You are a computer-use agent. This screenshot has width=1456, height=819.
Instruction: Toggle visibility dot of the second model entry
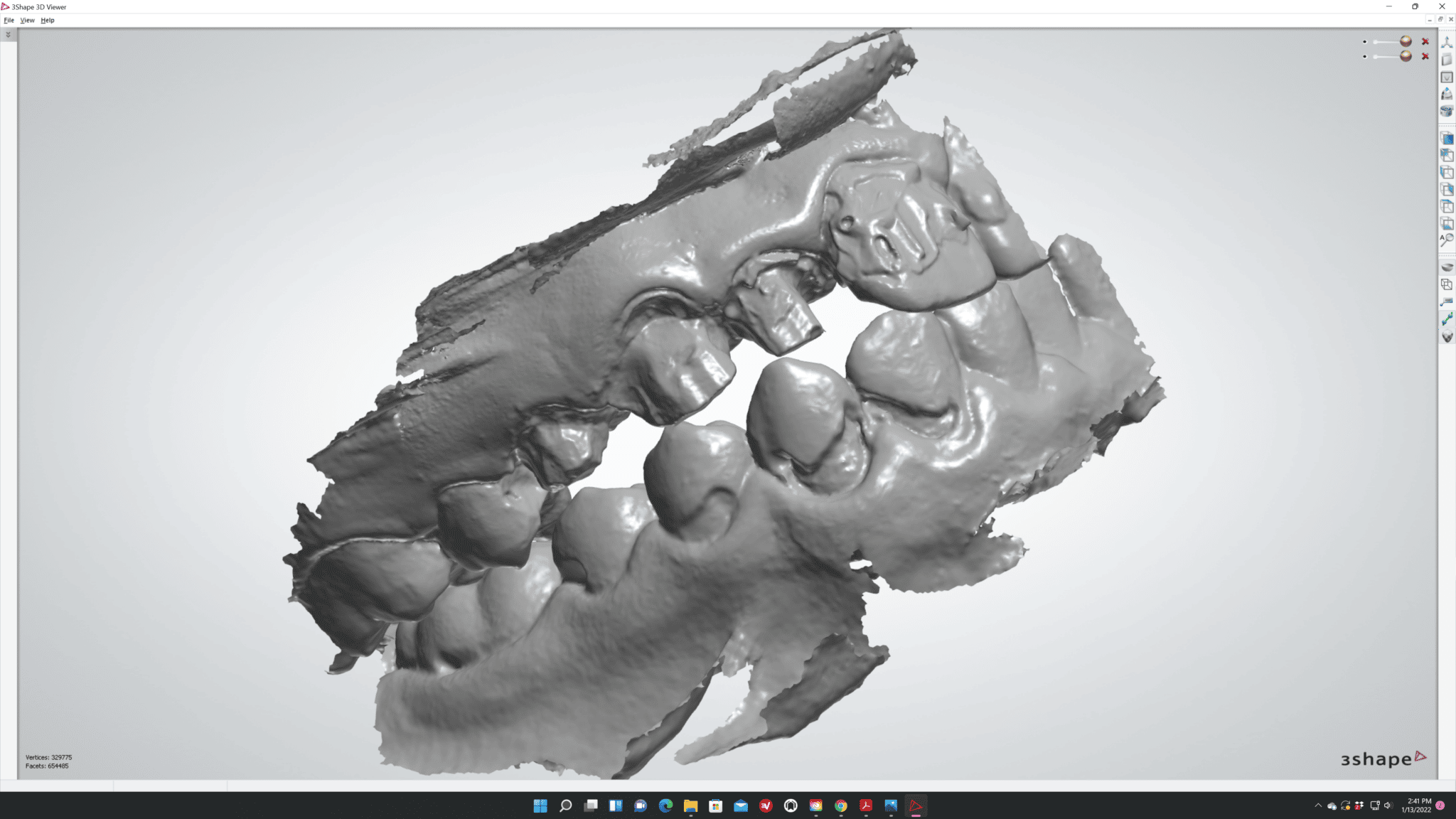click(x=1364, y=57)
